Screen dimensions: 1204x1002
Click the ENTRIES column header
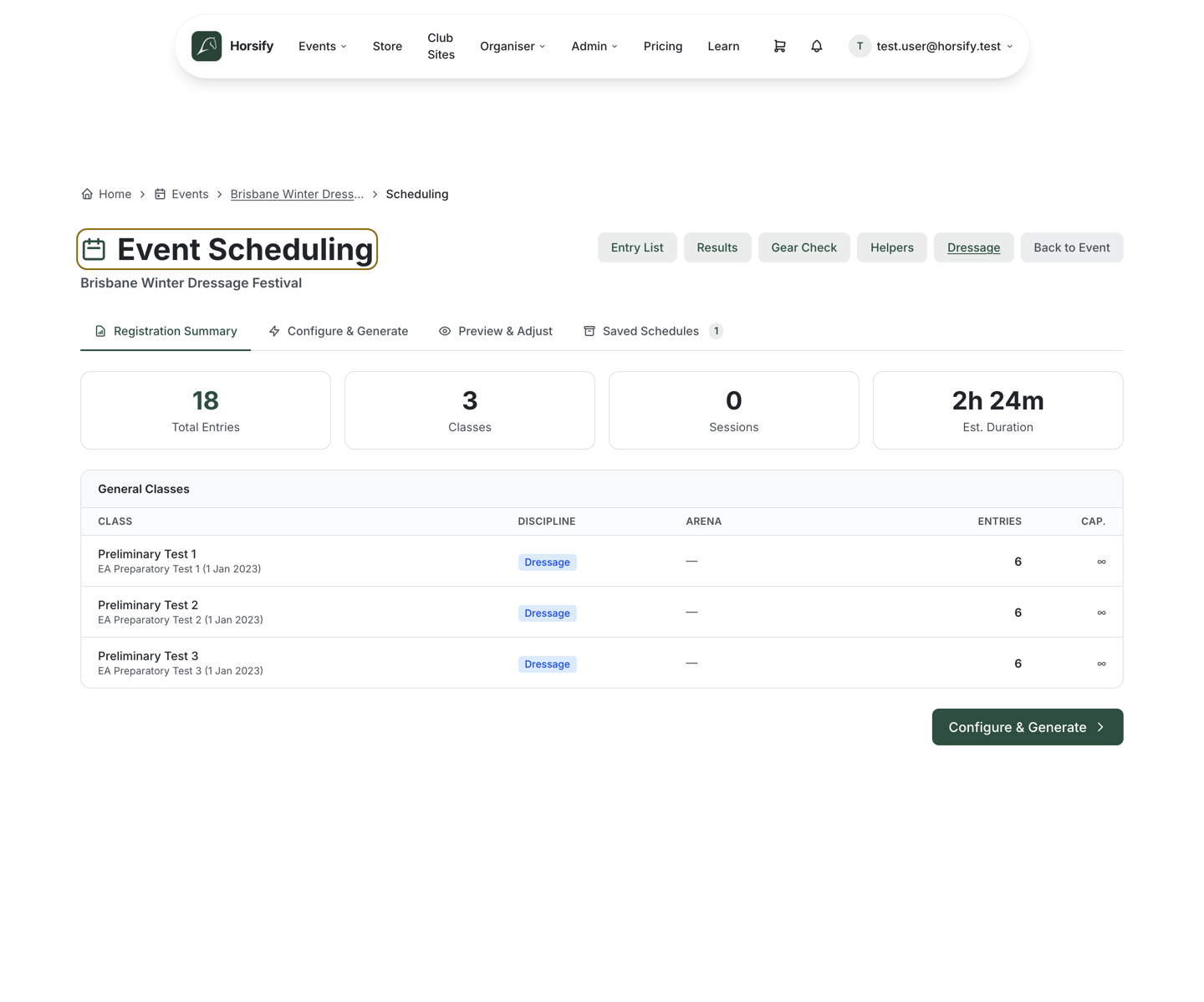pos(1000,521)
